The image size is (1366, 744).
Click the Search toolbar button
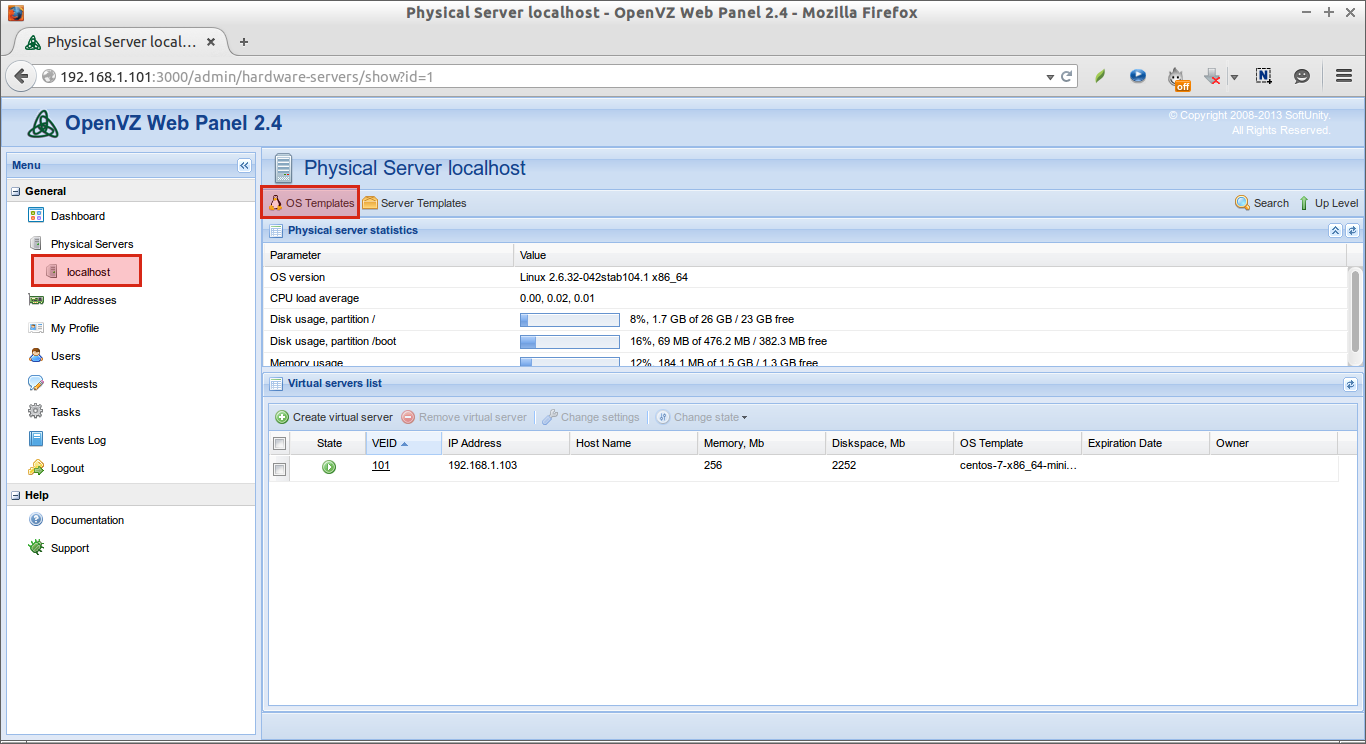pos(1262,203)
